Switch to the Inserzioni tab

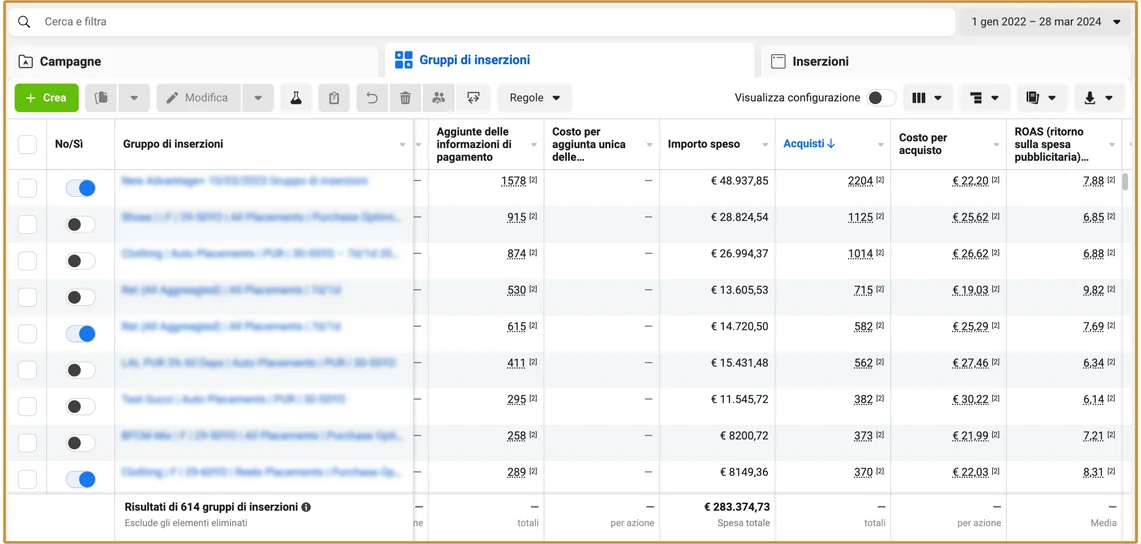[946, 62]
